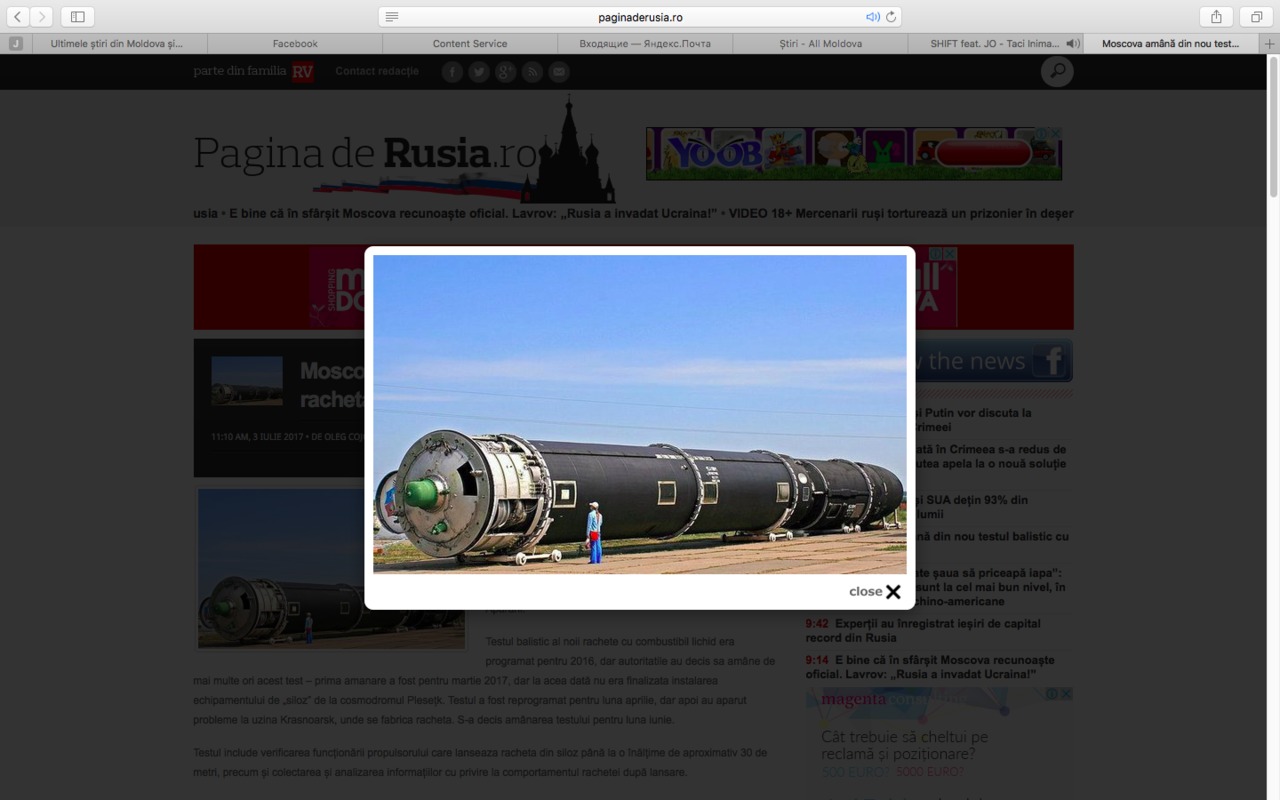The width and height of the screenshot is (1280, 800).
Task: Click the email envelope icon in header
Action: pos(559,72)
